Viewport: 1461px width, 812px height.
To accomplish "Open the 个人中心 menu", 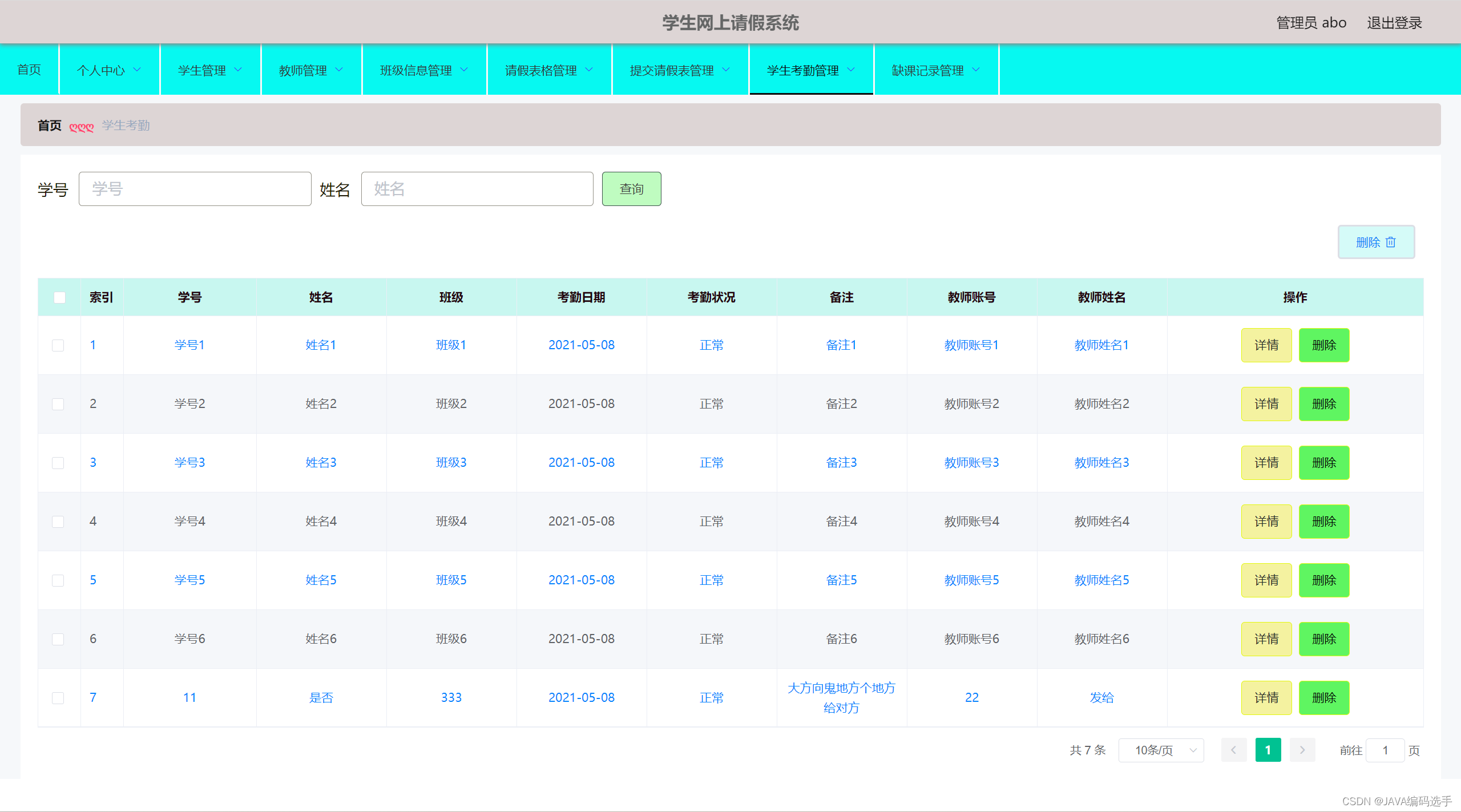I will tap(109, 70).
